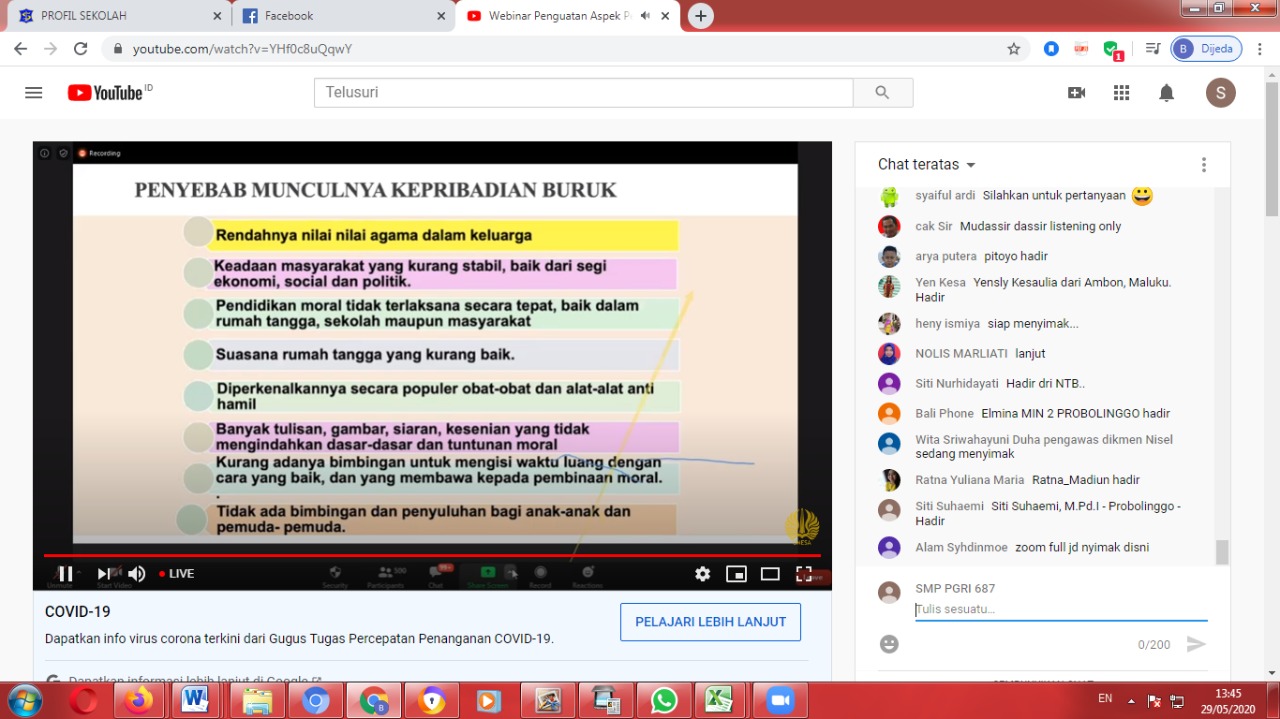
Task: Switch to miniplayer mode
Action: tap(737, 574)
